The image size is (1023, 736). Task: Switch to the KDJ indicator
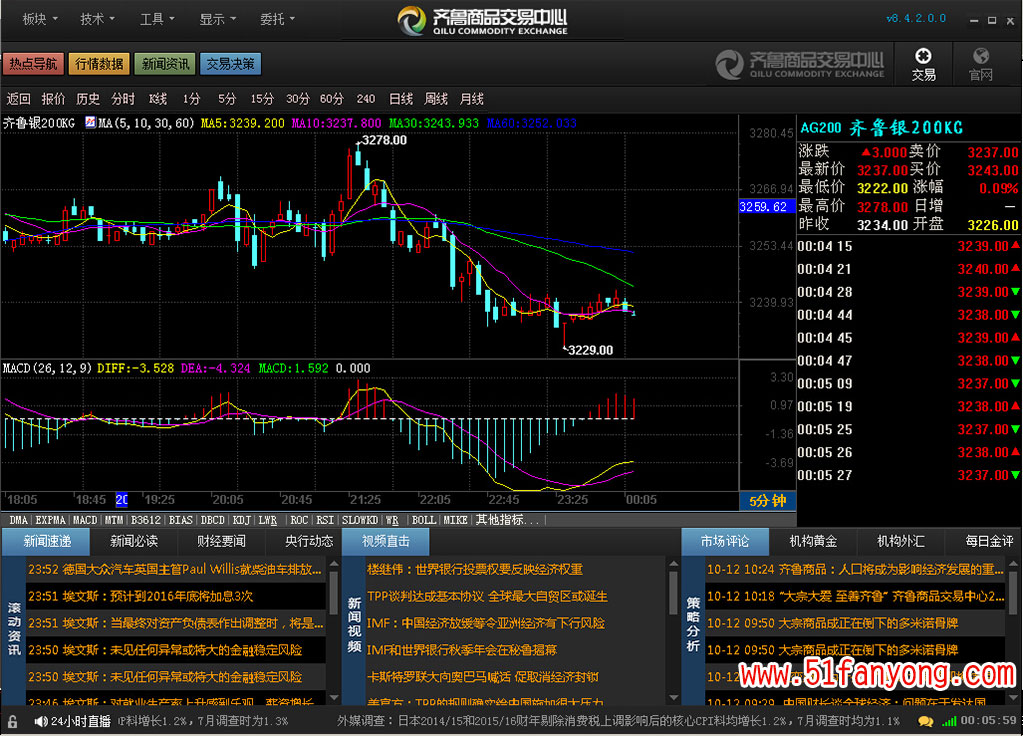click(x=242, y=520)
